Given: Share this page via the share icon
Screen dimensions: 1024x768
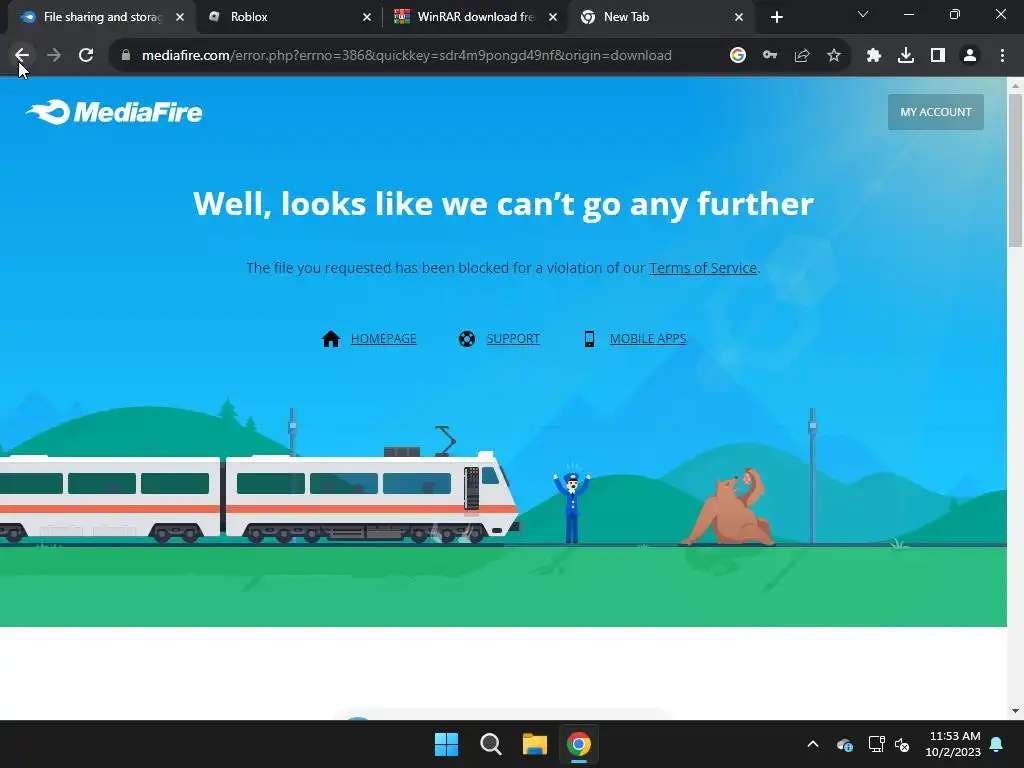Looking at the screenshot, I should [802, 56].
